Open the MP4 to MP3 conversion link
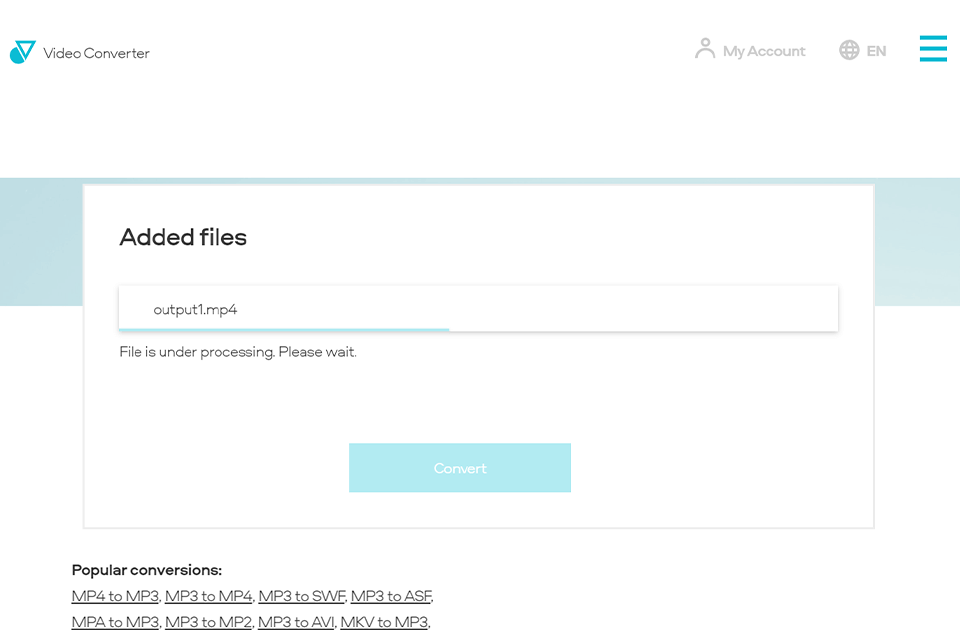Viewport: 960px width, 640px height. [x=115, y=595]
